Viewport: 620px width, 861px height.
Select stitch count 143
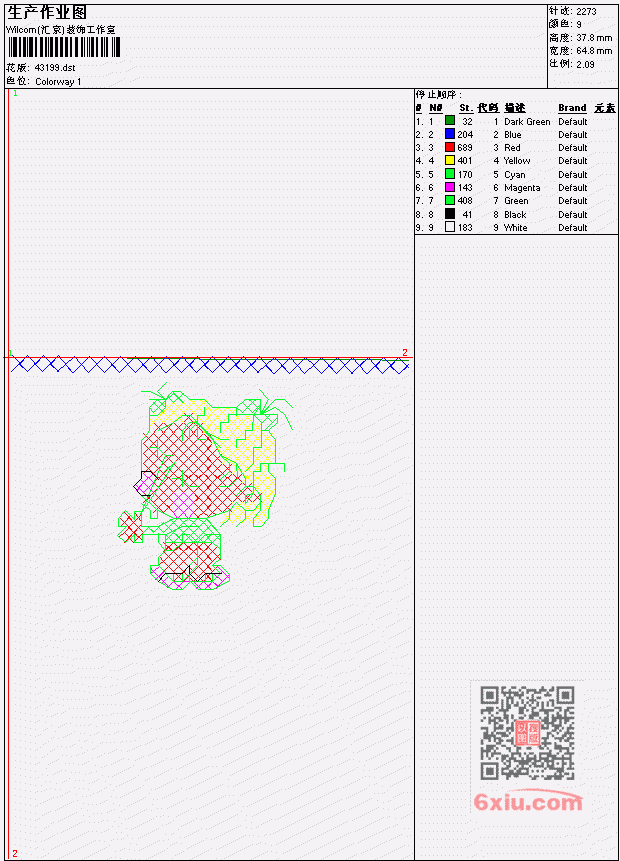point(465,188)
